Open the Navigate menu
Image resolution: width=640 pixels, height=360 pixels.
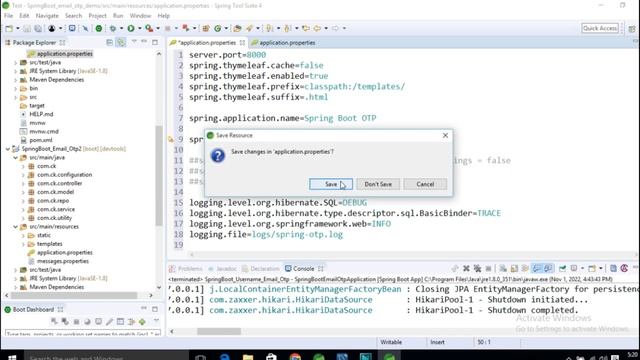point(47,16)
